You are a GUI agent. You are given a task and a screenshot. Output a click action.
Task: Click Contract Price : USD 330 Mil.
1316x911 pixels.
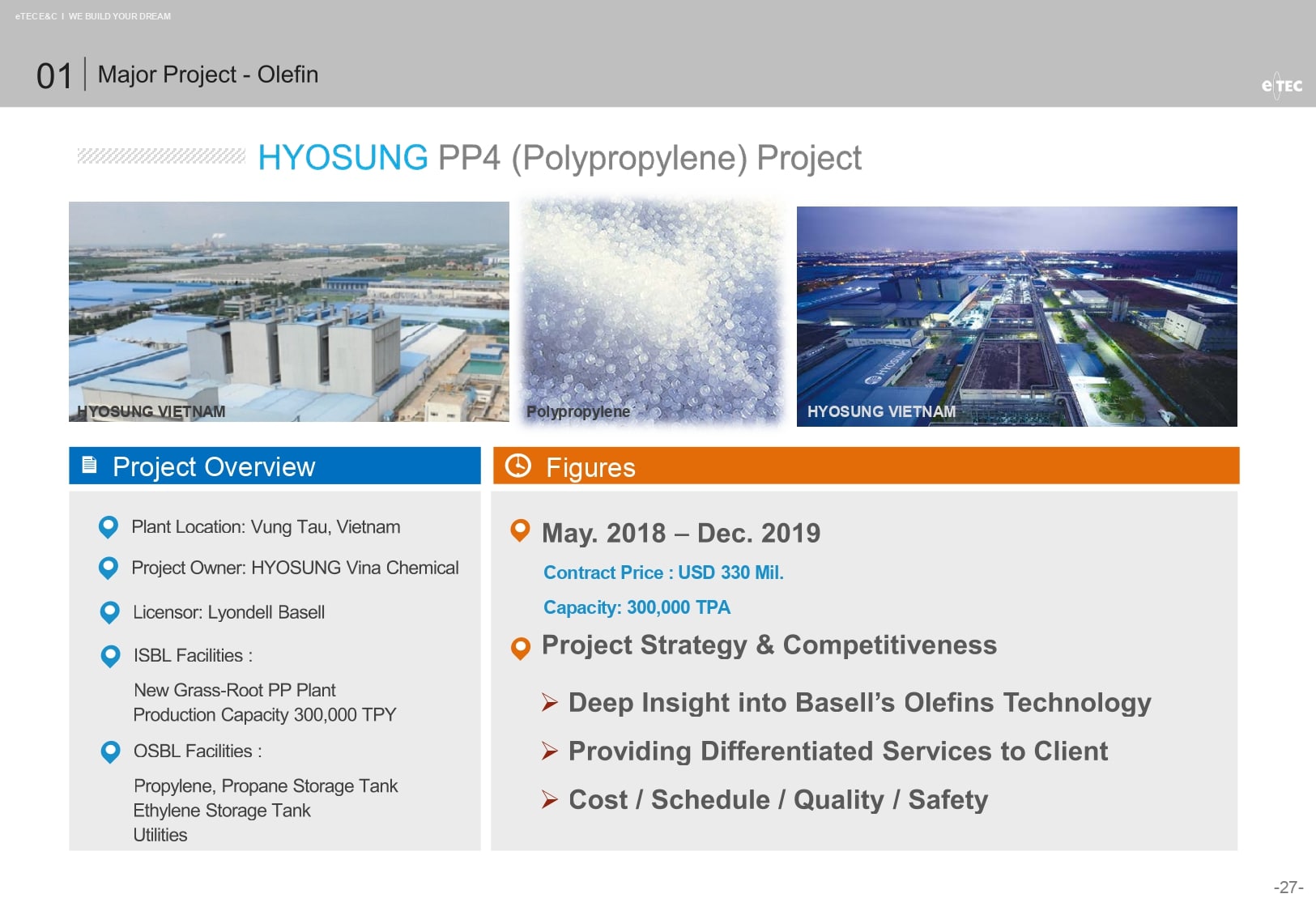coord(663,573)
